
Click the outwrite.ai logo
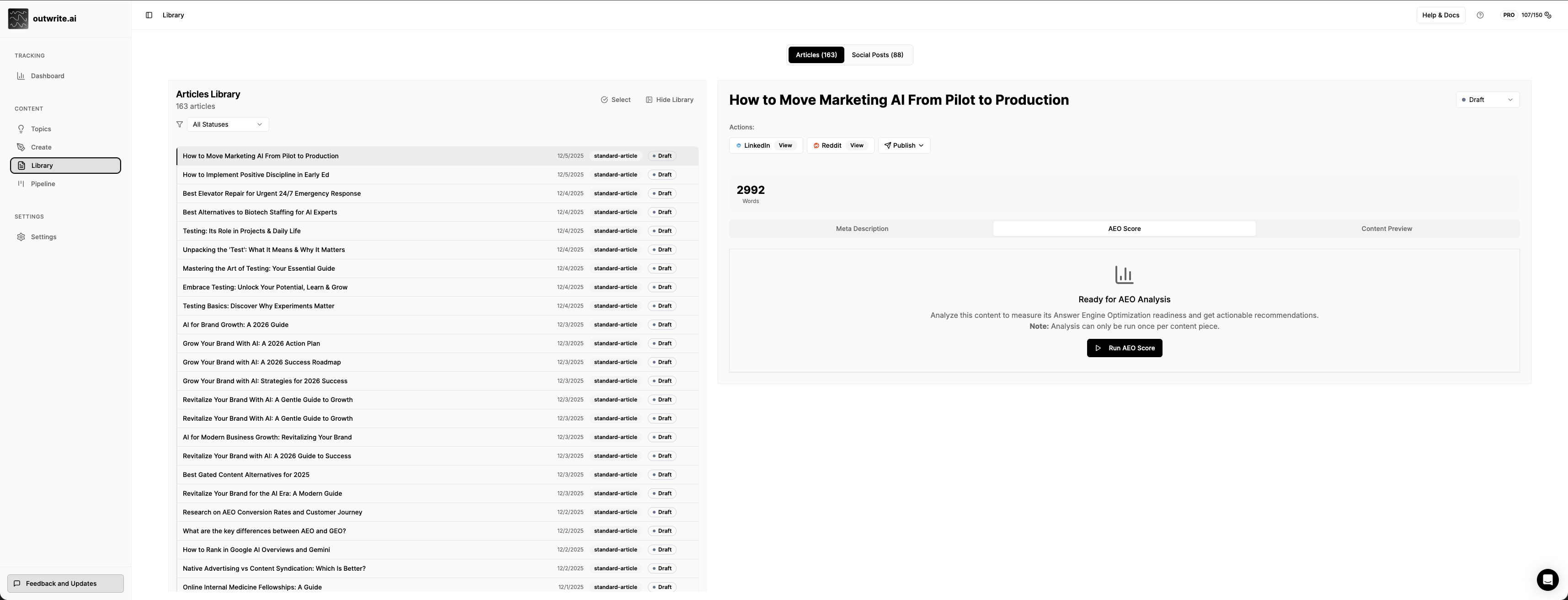[18, 18]
